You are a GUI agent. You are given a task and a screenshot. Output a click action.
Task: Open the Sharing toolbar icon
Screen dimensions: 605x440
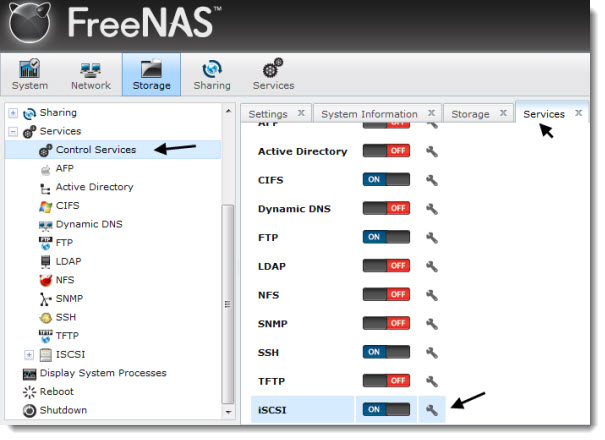tap(212, 75)
